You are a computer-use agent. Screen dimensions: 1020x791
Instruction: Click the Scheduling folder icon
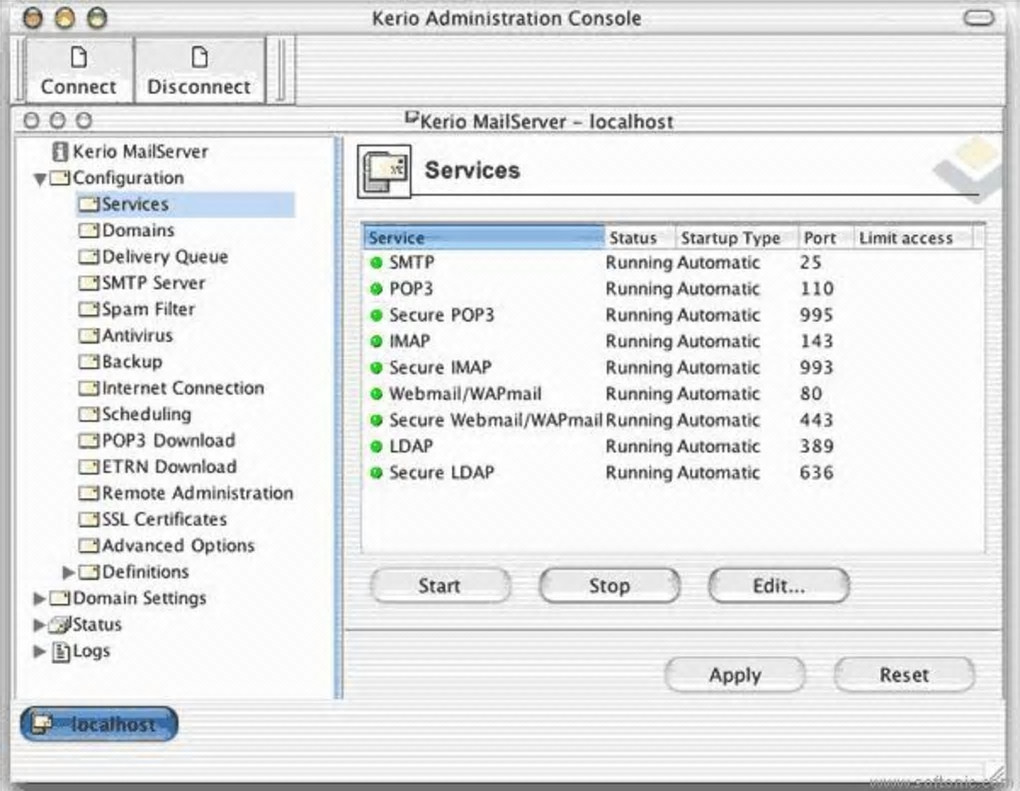88,414
